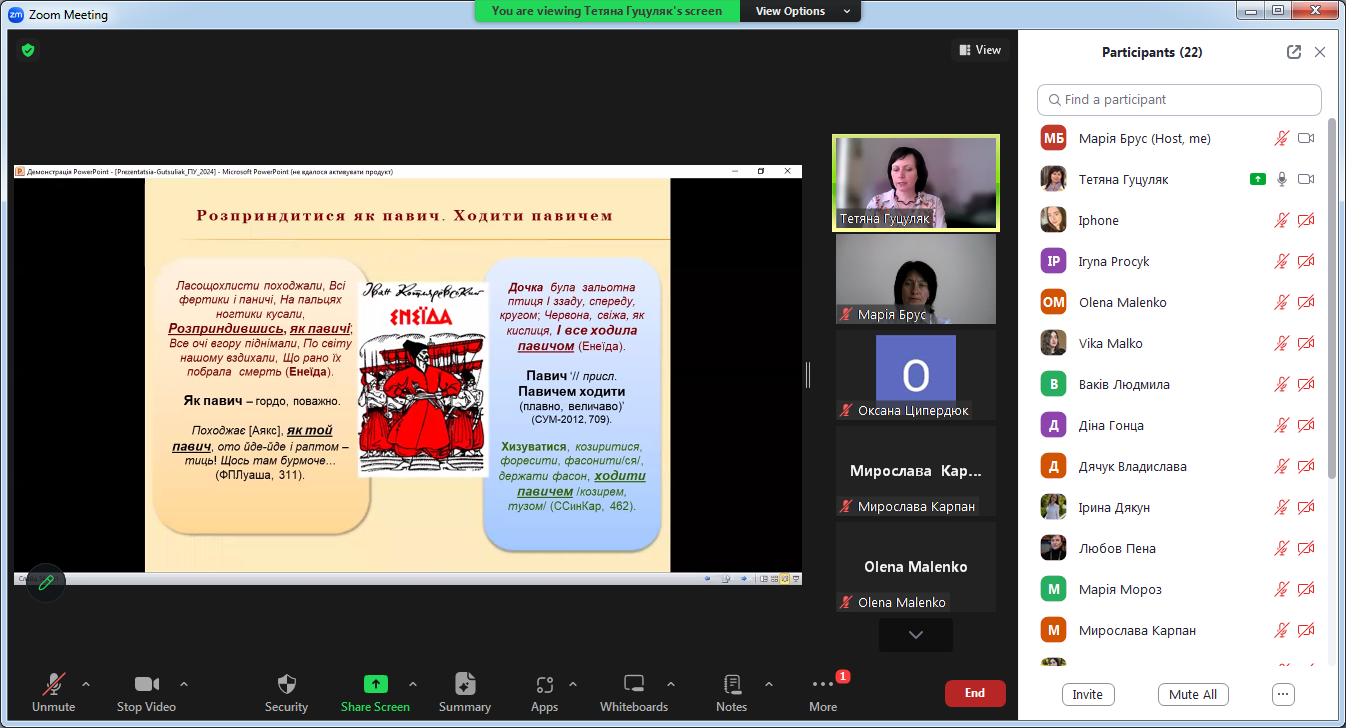This screenshot has height=728, width=1346.
Task: Expand the audio options arrow beside Unmute
Action: [86, 685]
